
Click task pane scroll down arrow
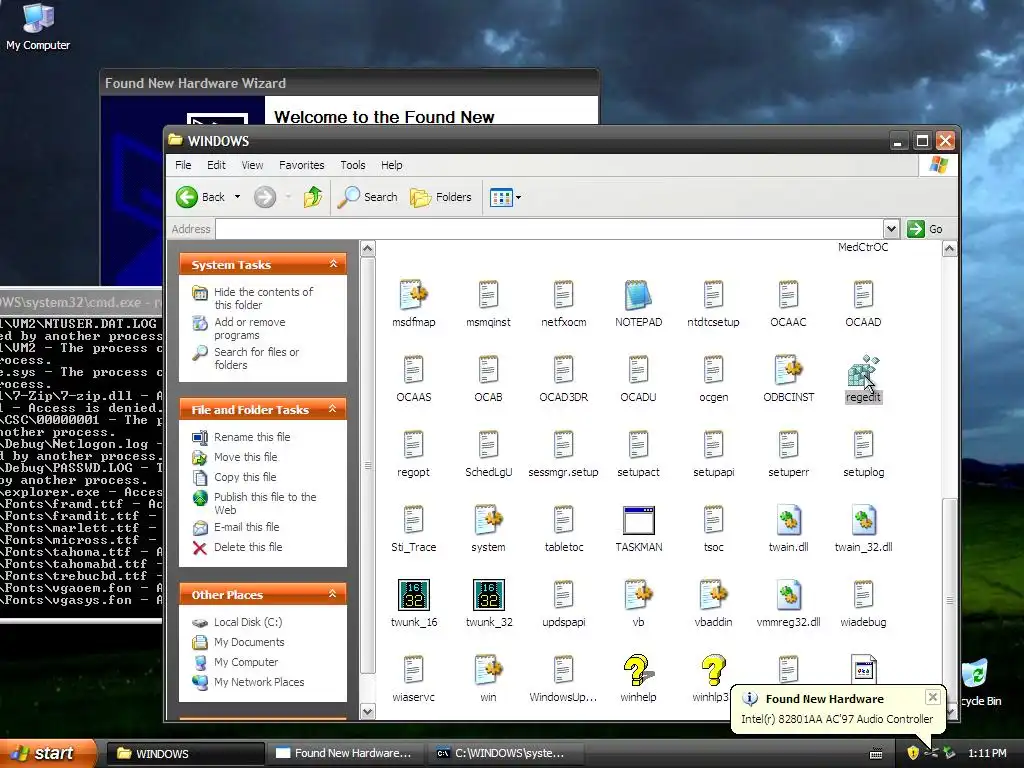pyautogui.click(x=368, y=711)
